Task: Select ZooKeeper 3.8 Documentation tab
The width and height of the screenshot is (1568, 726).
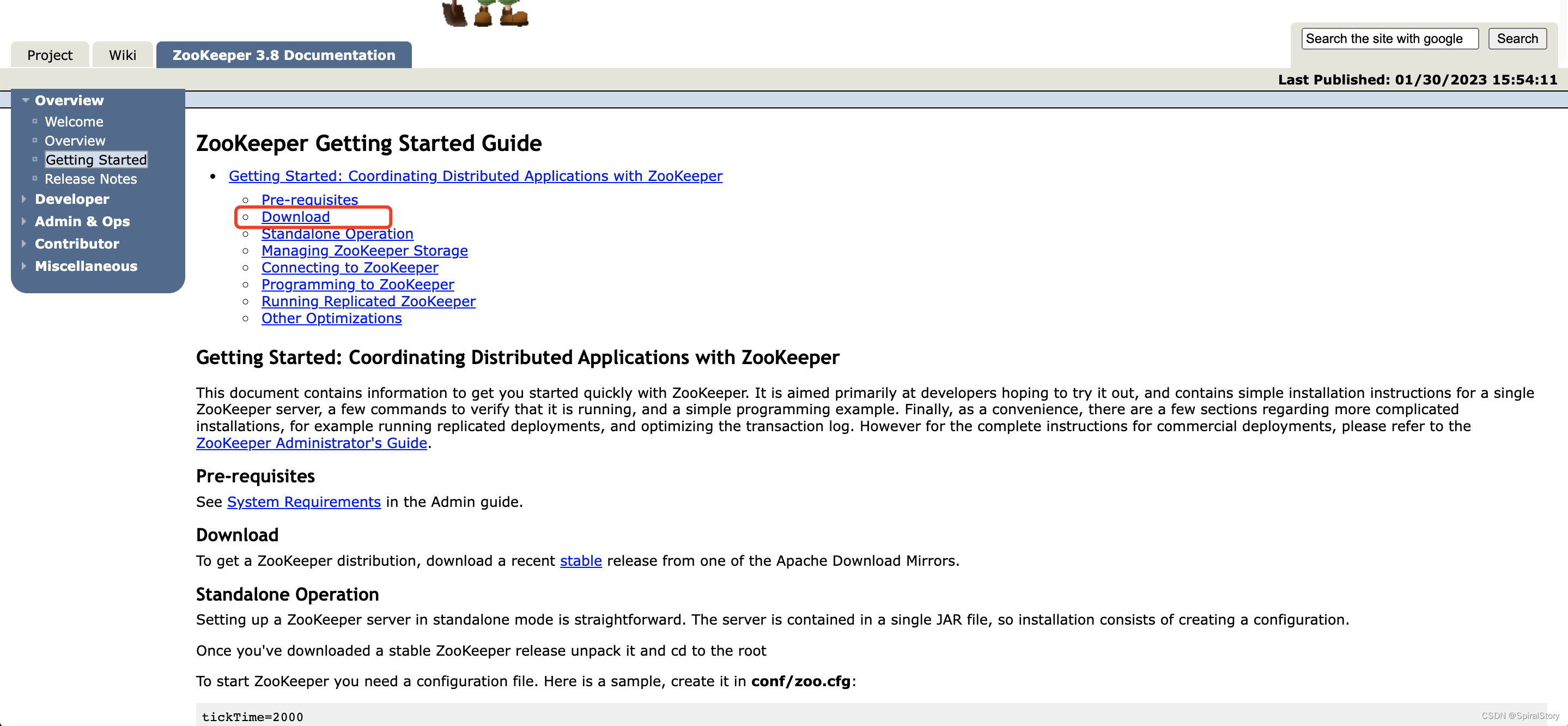Action: point(284,56)
